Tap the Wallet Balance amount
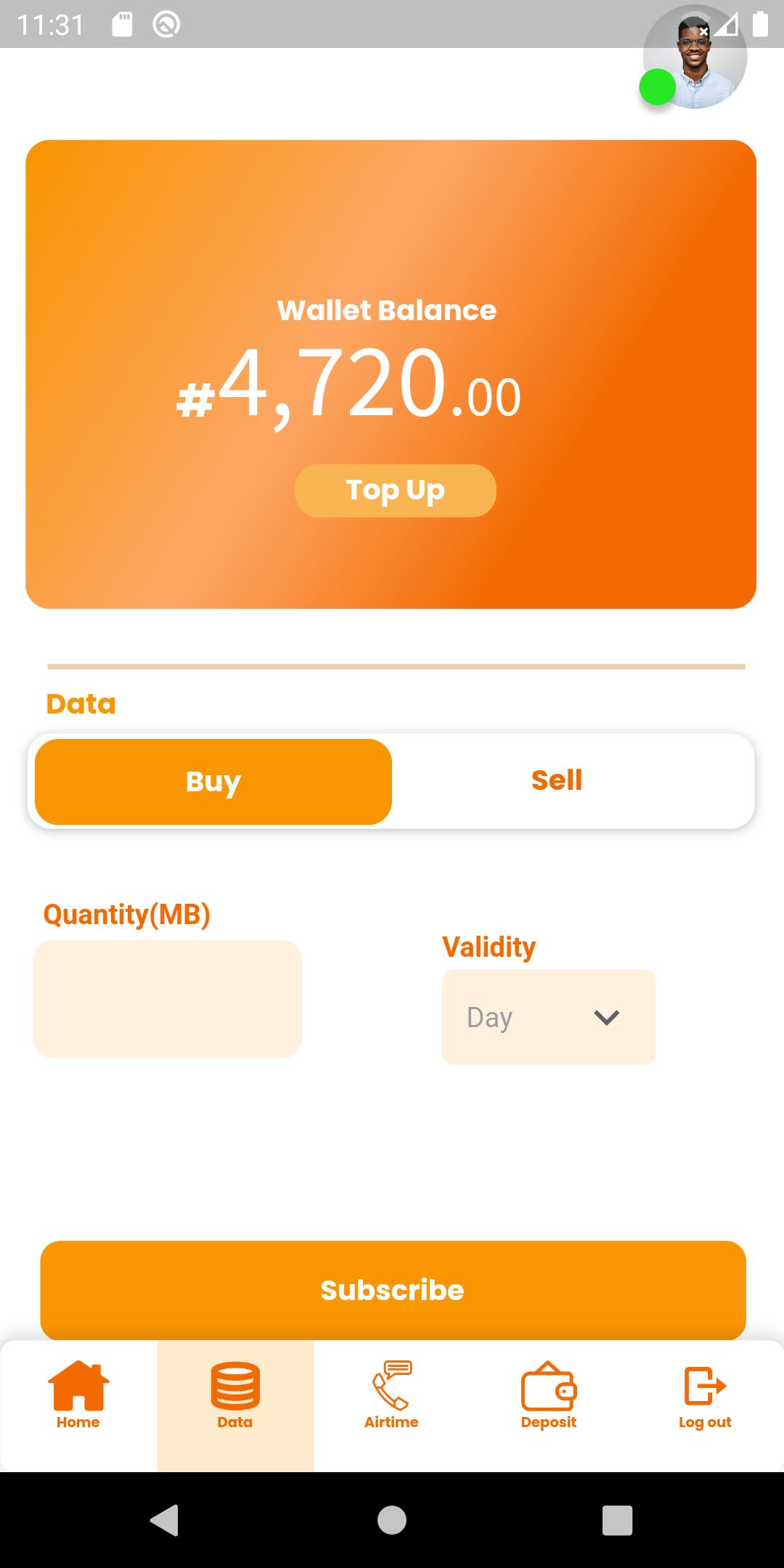 pos(348,385)
